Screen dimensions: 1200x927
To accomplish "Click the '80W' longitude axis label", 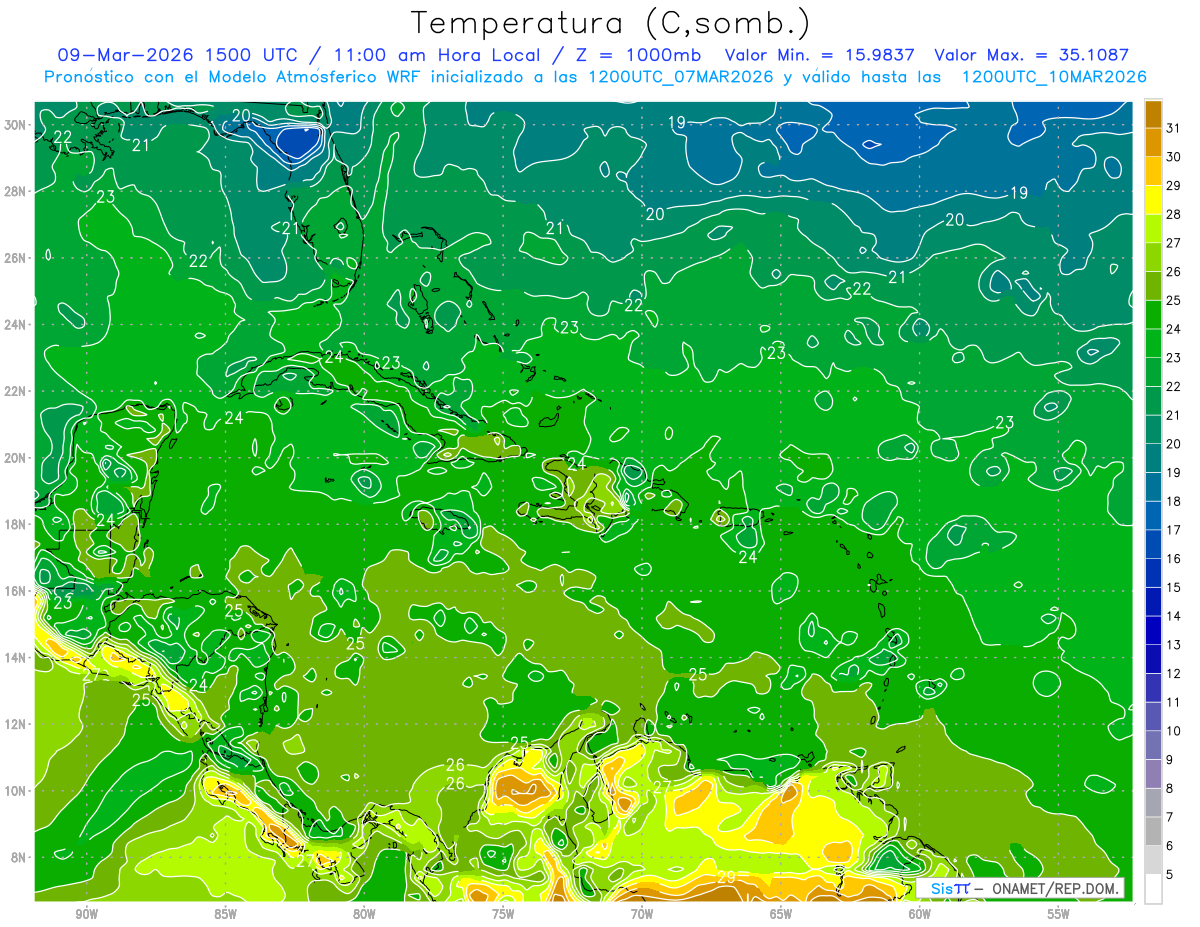I will coord(364,914).
